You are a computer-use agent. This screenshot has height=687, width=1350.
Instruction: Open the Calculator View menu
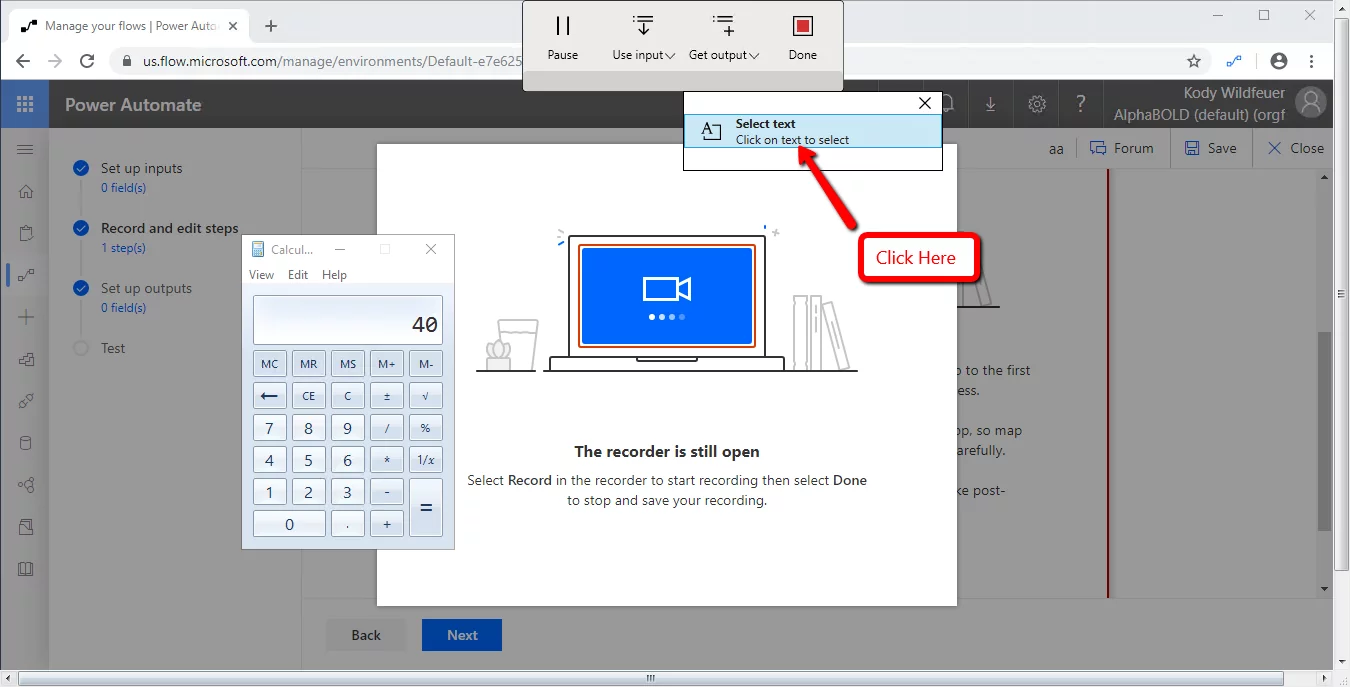click(x=261, y=275)
